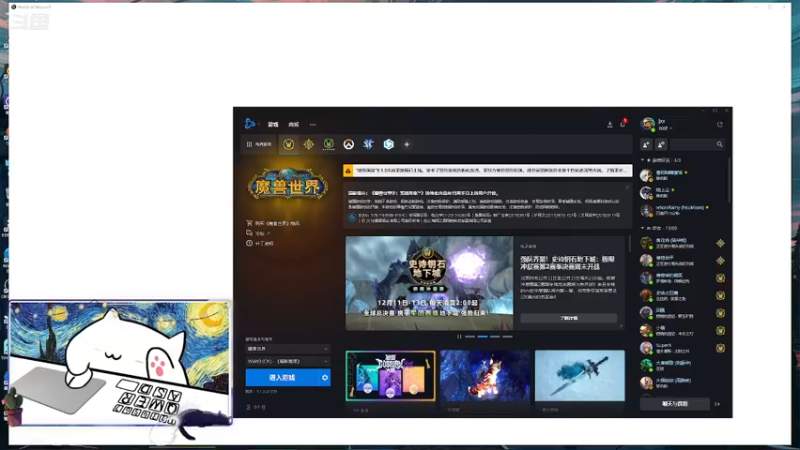The height and width of the screenshot is (450, 800).
Task: Open the WoW region/account dropdown
Action: pos(288,361)
